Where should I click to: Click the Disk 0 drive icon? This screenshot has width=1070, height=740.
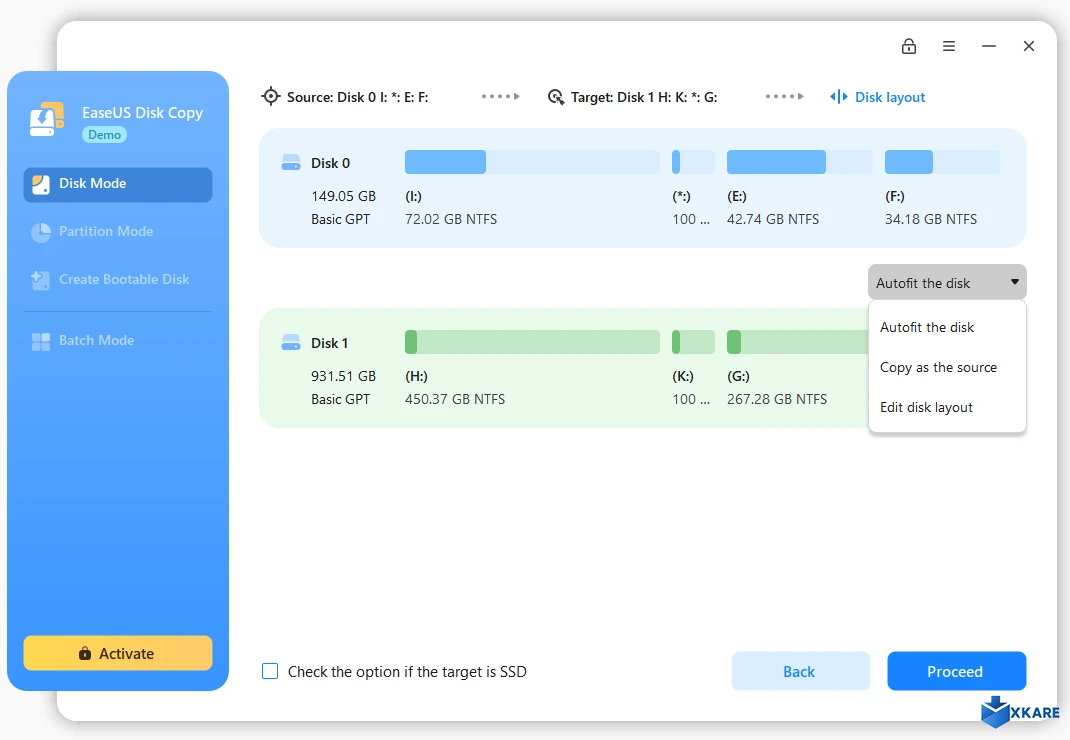(291, 162)
